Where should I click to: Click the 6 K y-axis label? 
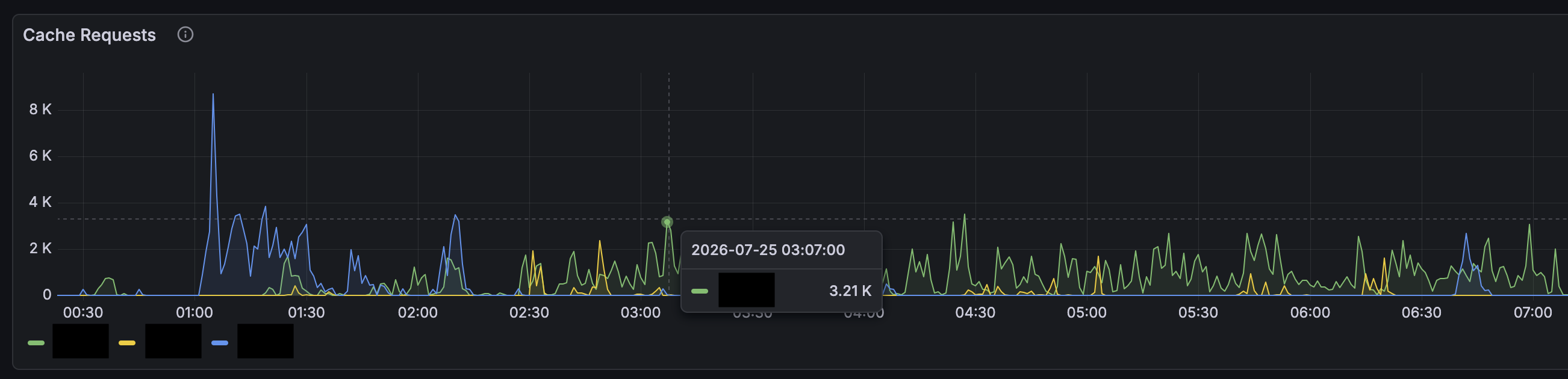40,156
